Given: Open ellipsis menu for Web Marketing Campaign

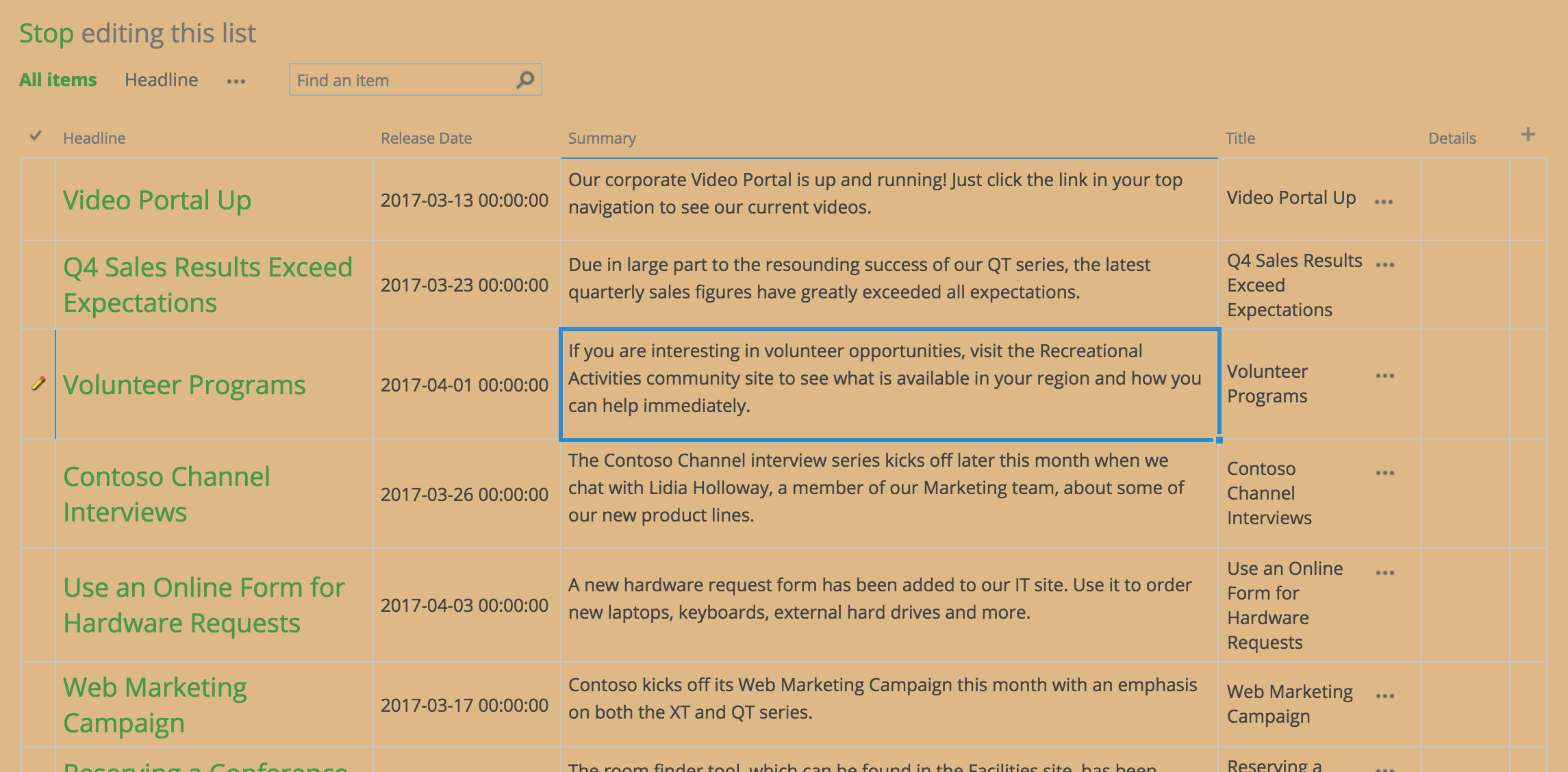Looking at the screenshot, I should (x=1384, y=696).
